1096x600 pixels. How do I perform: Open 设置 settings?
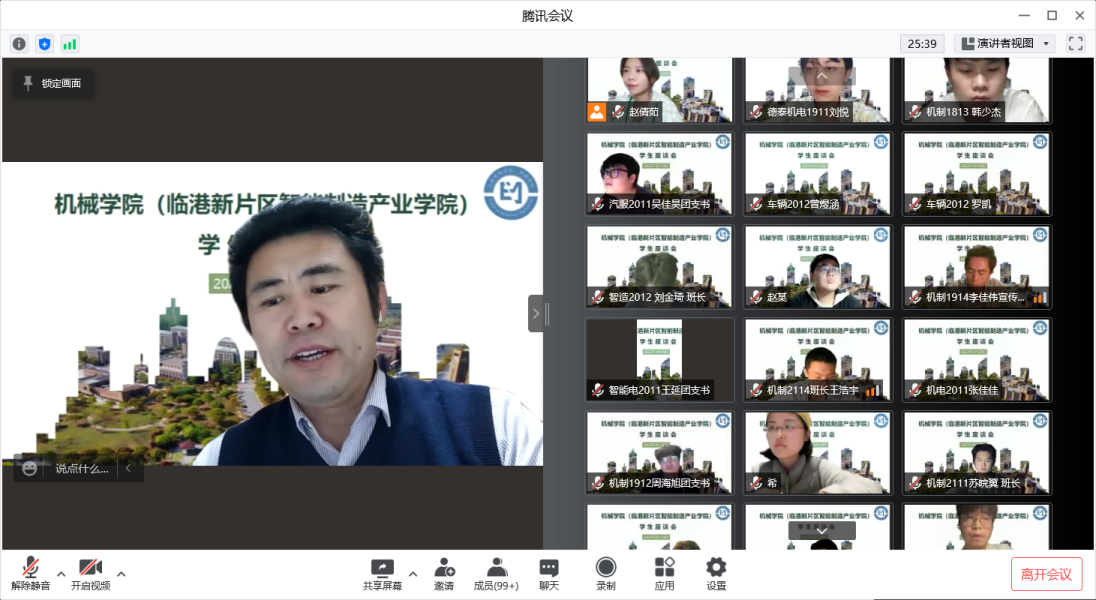[x=716, y=574]
